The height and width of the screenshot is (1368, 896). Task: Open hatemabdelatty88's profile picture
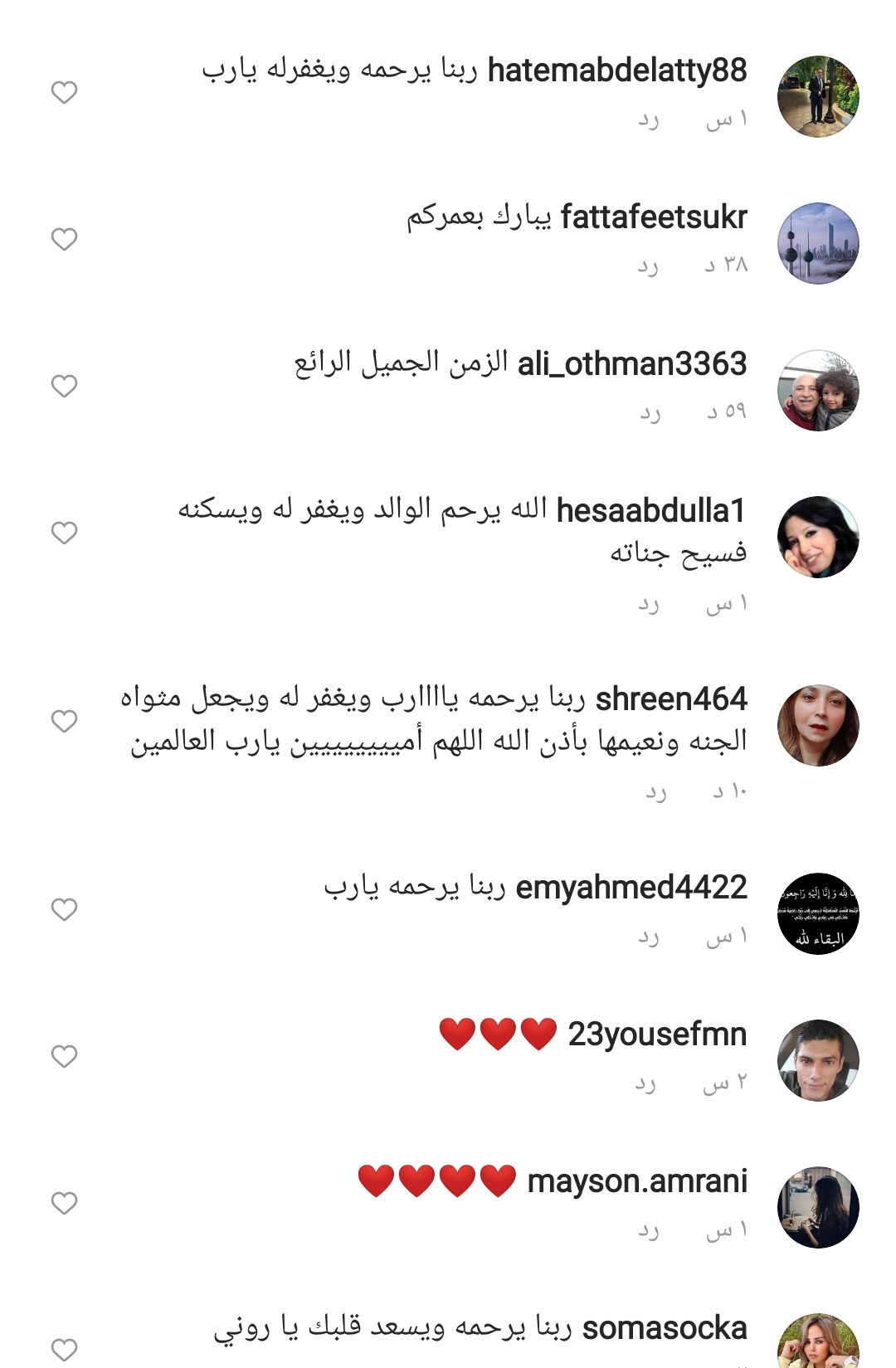[818, 96]
